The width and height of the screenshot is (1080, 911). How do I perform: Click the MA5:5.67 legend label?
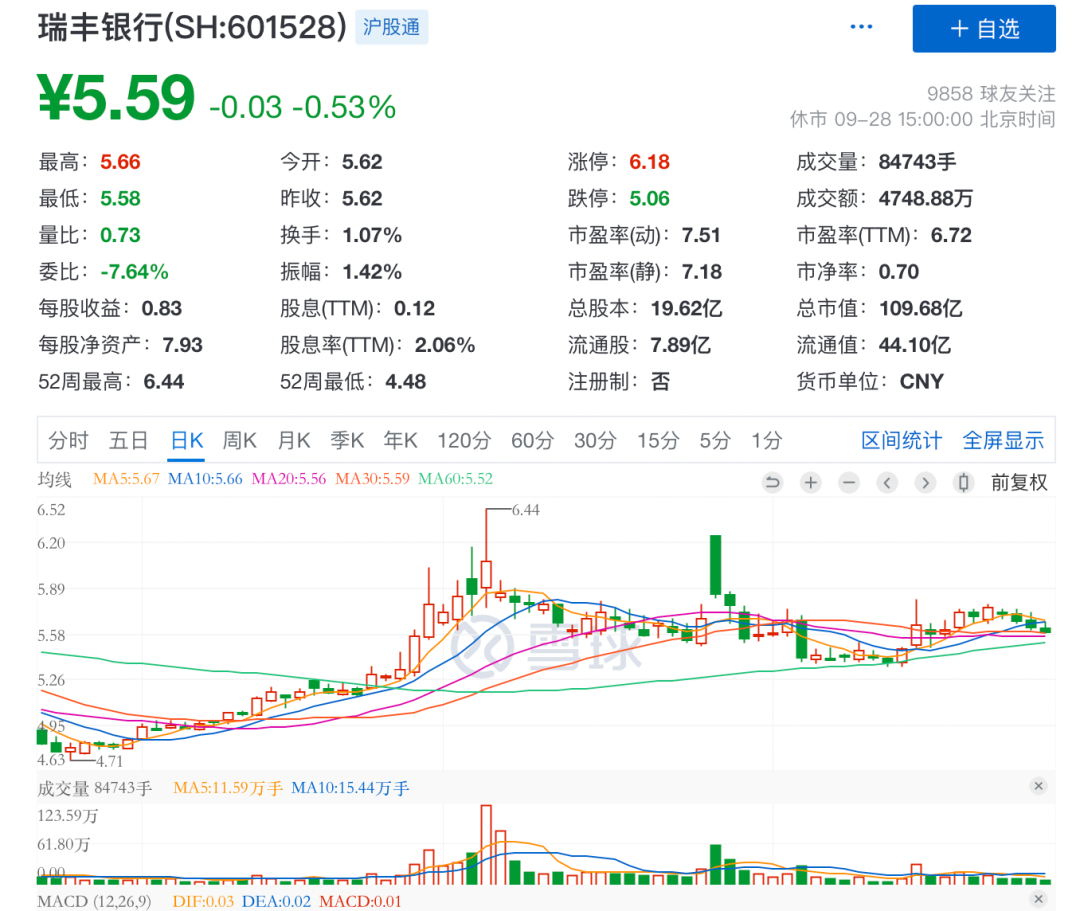tap(126, 479)
